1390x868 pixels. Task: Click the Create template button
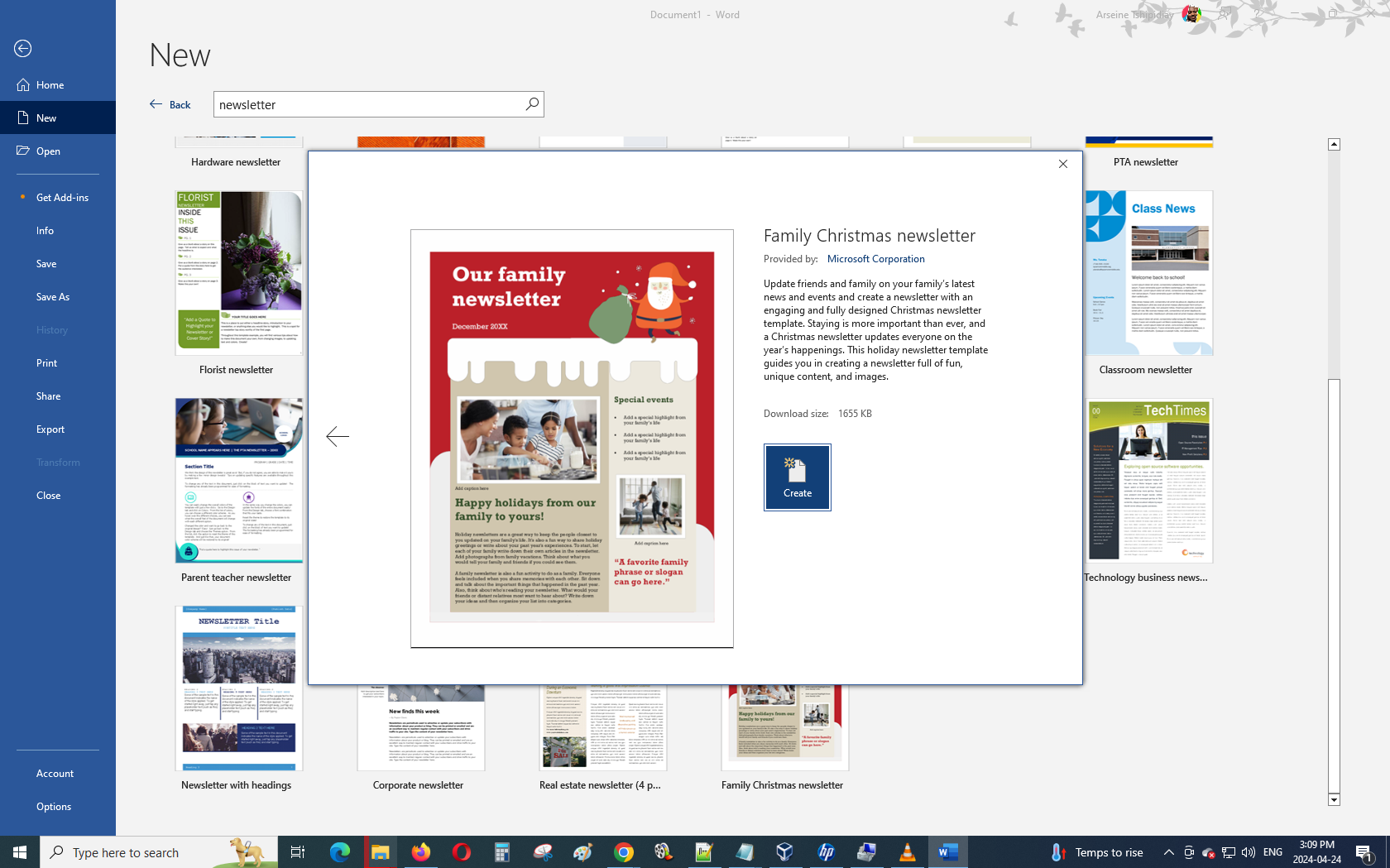pos(797,477)
